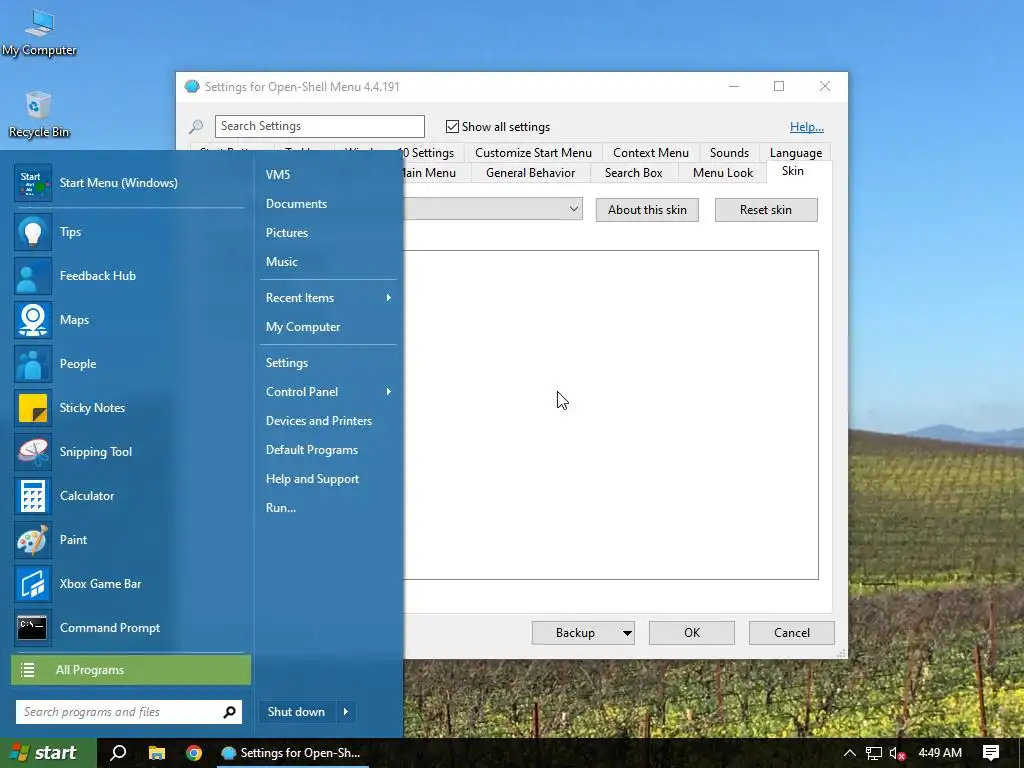Switch to Context Menu tab
1024x768 pixels.
tap(650, 152)
